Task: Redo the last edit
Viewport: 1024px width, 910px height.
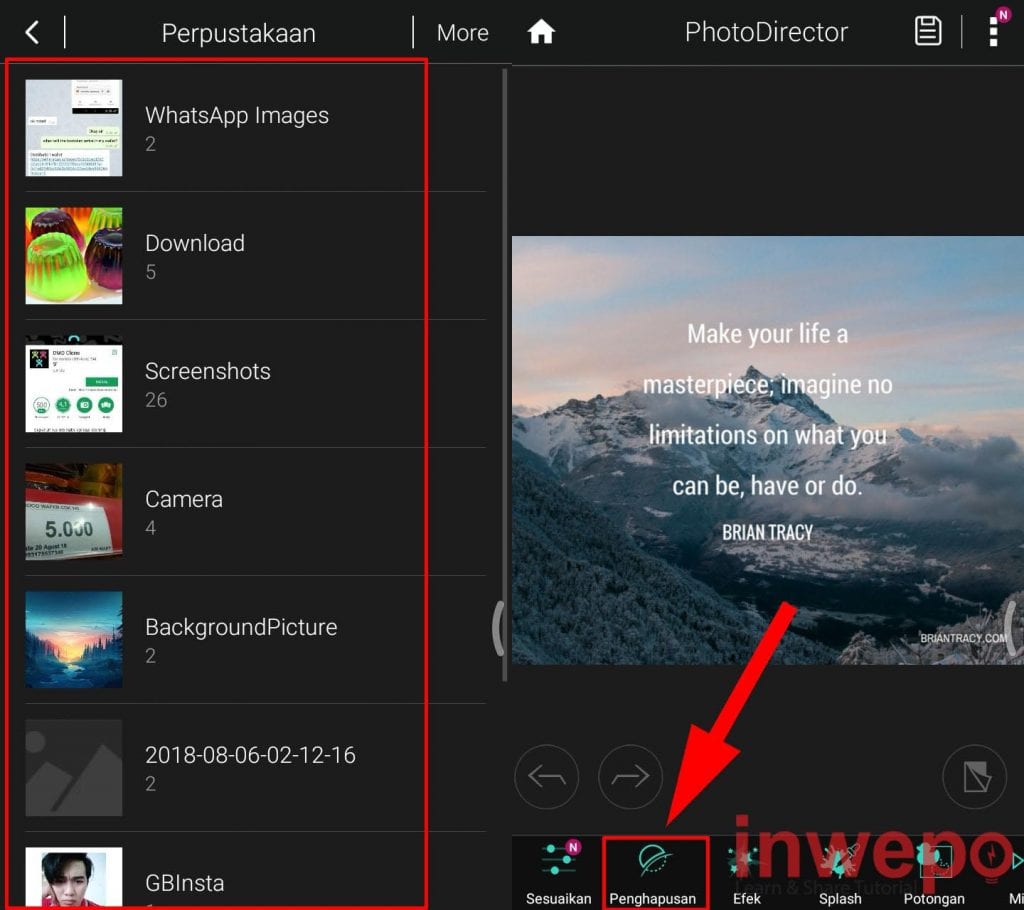Action: click(x=630, y=777)
